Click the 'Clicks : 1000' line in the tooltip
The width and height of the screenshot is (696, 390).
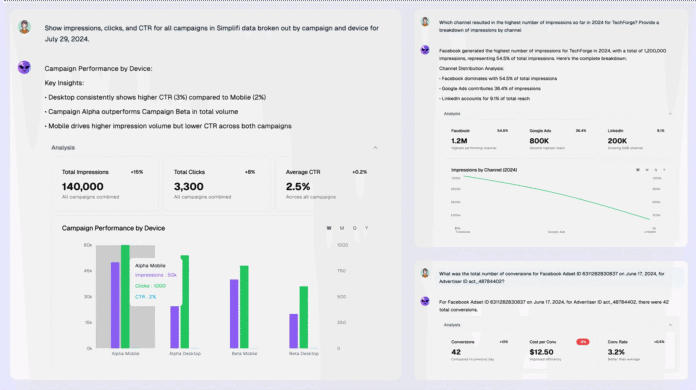[x=150, y=286]
